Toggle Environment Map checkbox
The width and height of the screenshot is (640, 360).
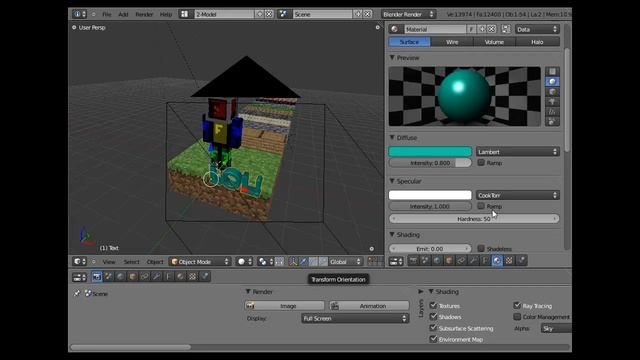click(433, 339)
